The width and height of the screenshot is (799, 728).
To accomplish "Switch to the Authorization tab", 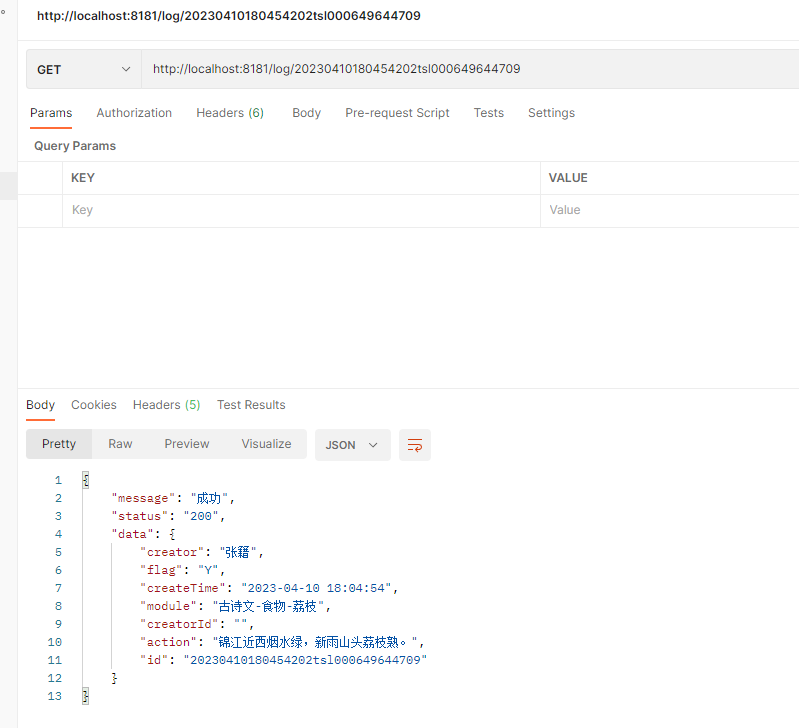I will coord(134,113).
